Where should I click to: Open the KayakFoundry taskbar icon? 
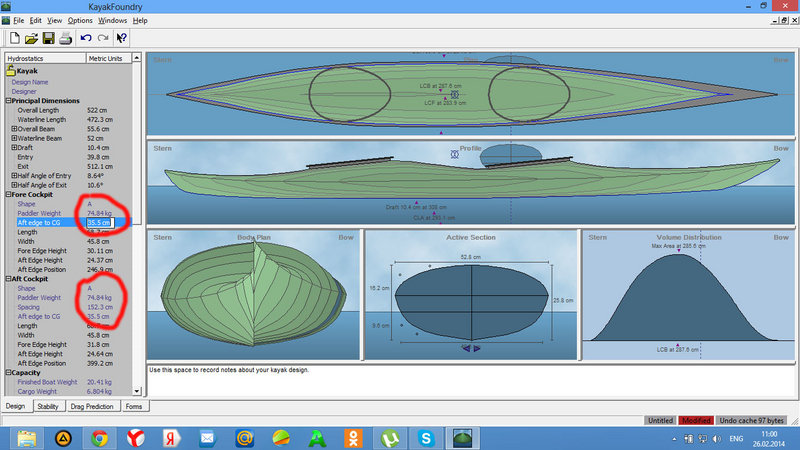462,438
